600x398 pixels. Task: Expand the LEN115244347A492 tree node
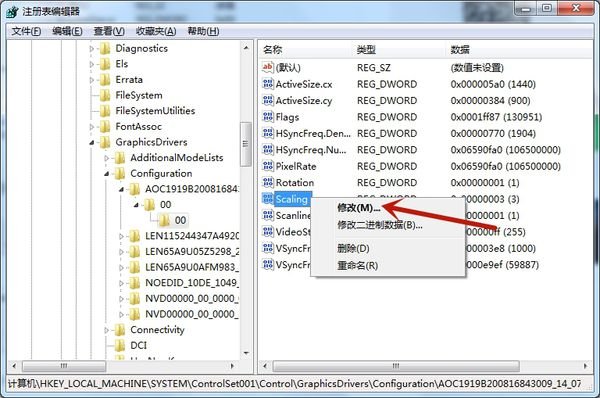click(x=121, y=237)
